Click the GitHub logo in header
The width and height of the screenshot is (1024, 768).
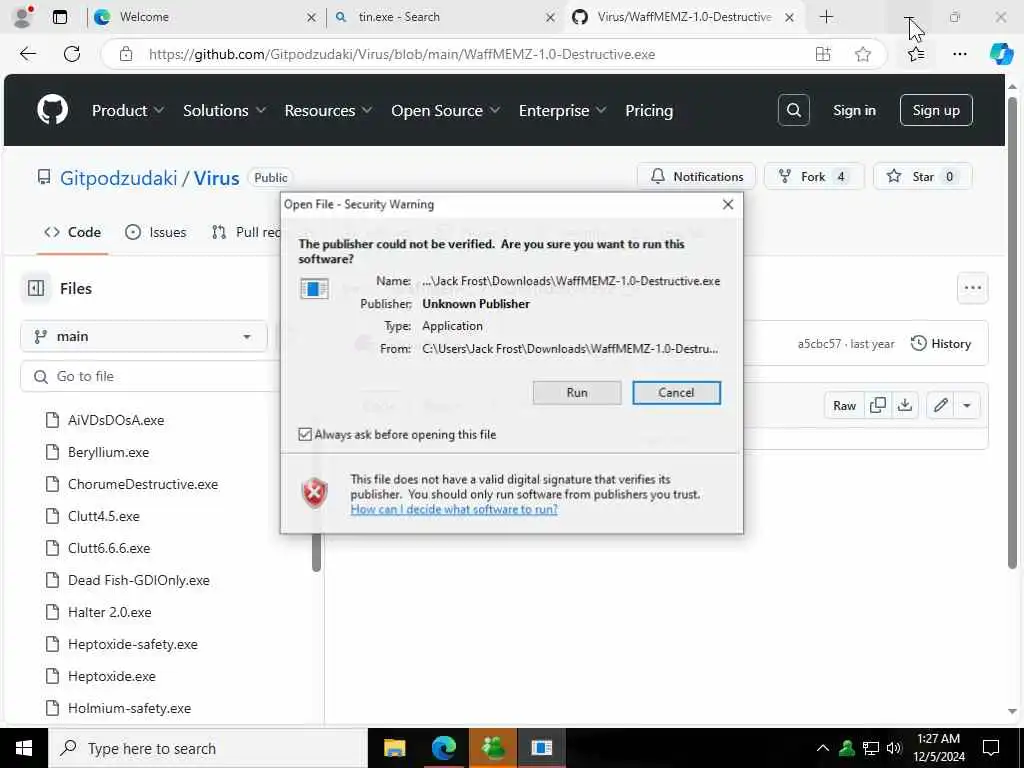(52, 110)
